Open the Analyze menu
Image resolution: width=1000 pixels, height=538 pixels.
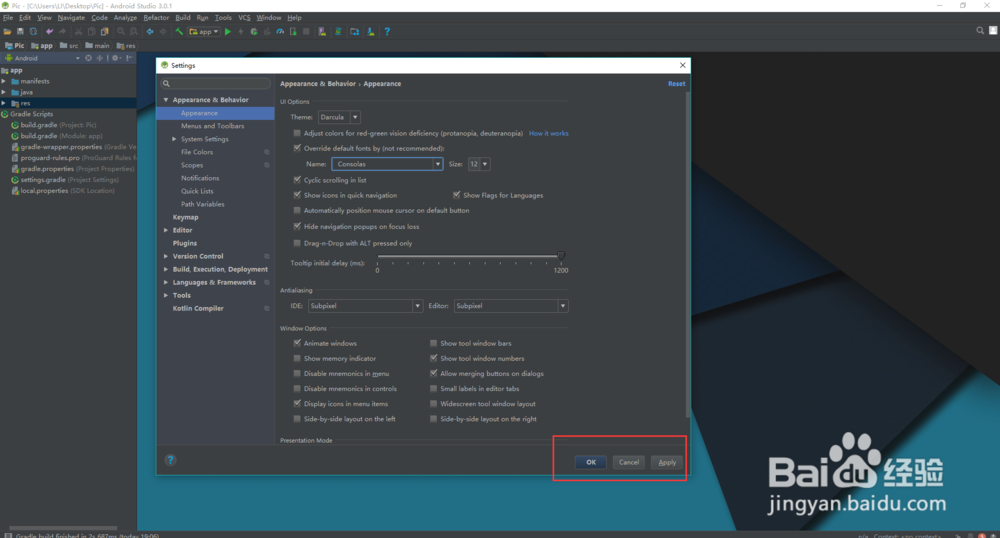point(125,18)
